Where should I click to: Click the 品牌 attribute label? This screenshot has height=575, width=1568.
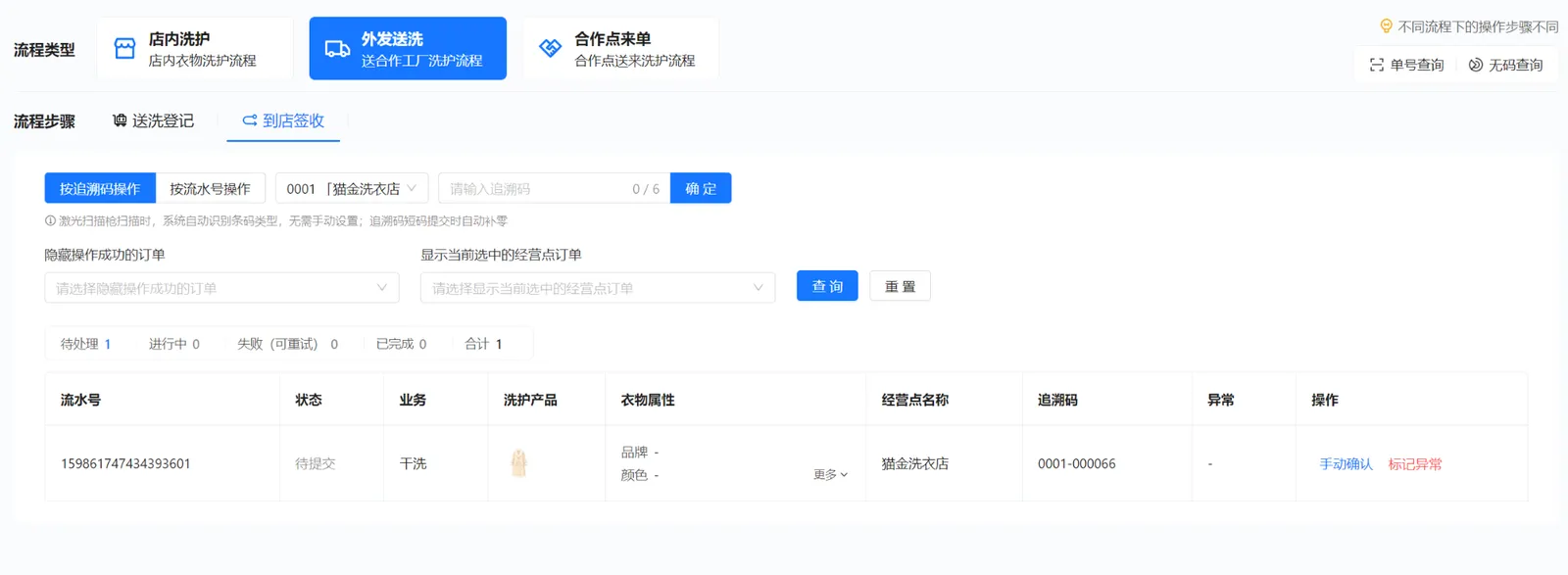click(634, 452)
